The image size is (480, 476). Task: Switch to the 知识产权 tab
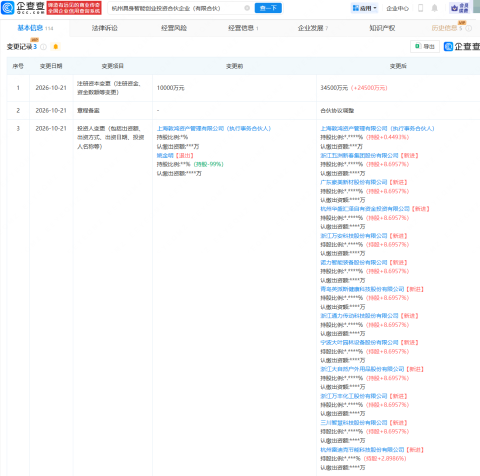[382, 28]
